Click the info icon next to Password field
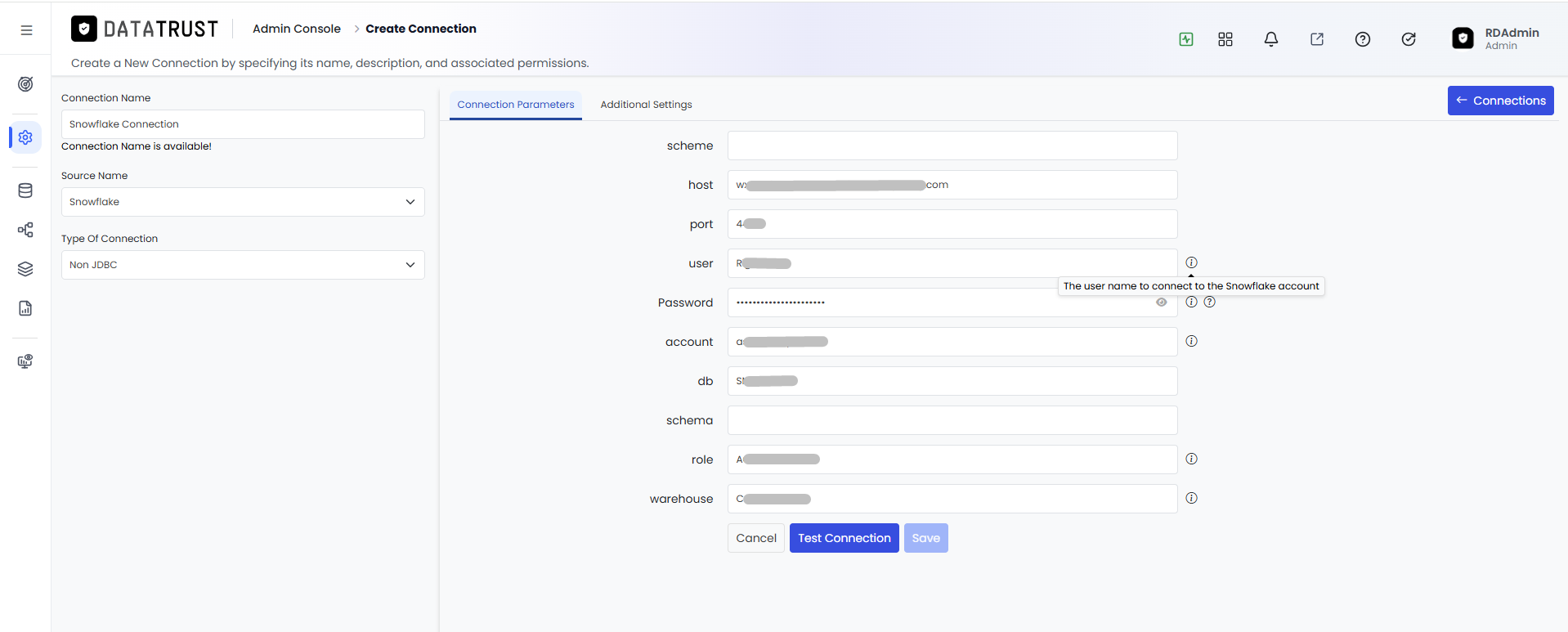1568x632 pixels. pos(1192,302)
